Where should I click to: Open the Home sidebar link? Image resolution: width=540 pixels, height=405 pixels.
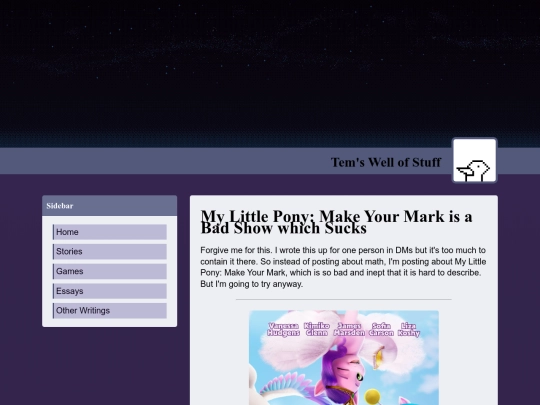110,232
